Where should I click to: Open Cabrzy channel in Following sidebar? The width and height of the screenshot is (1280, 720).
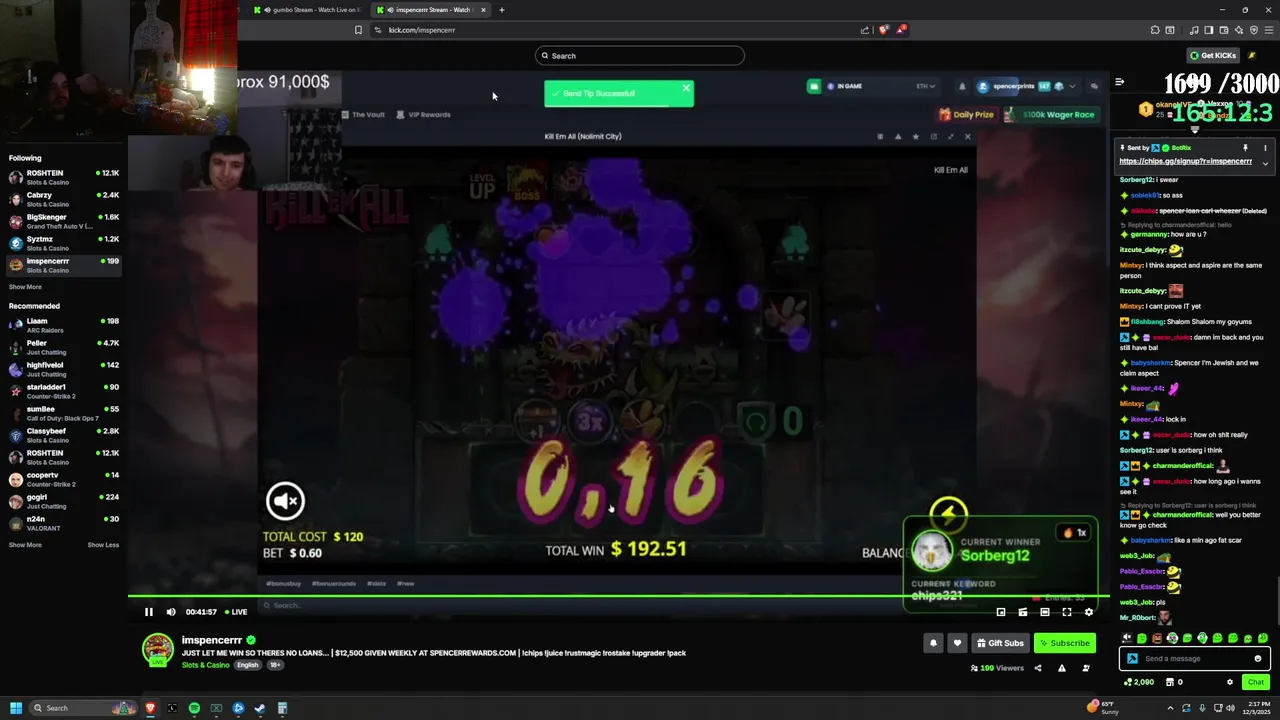coord(64,199)
